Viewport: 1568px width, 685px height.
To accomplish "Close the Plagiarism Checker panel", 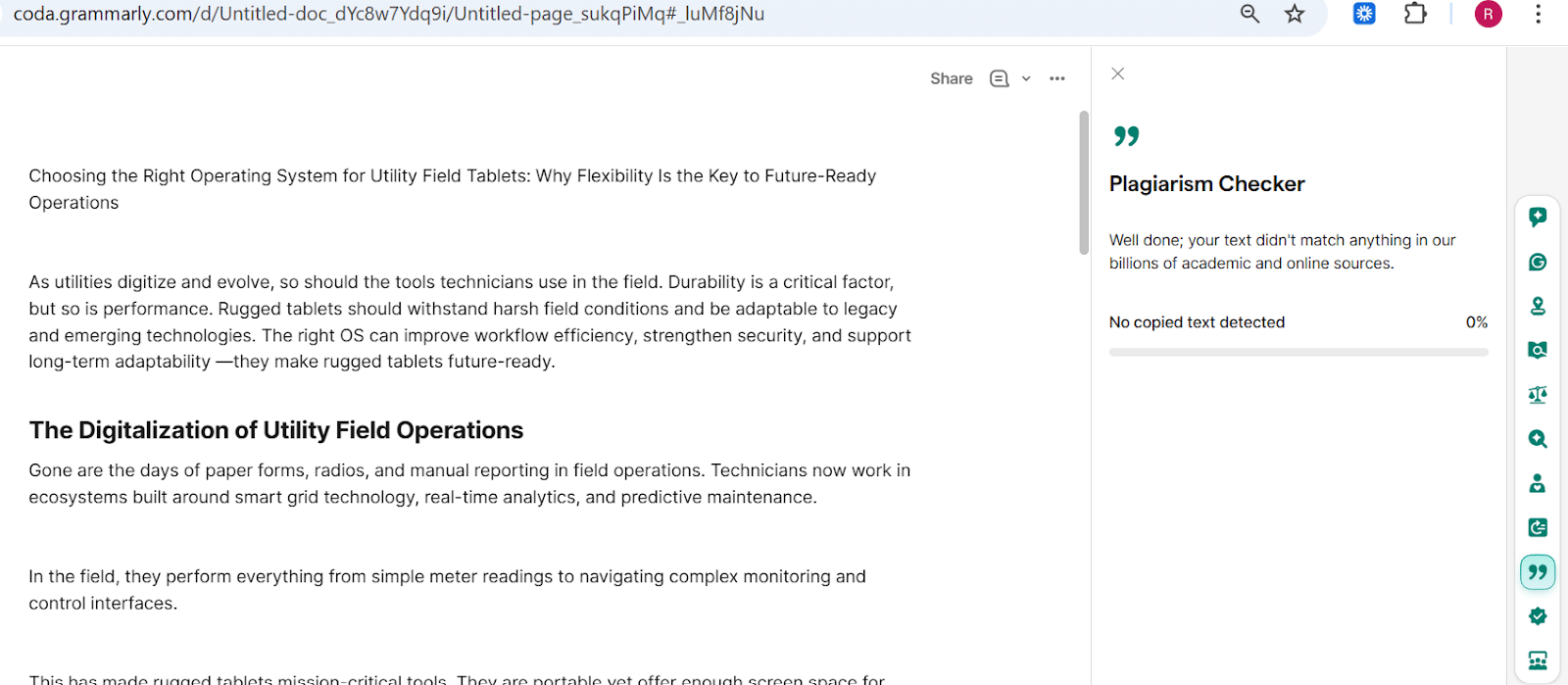I will 1117,73.
